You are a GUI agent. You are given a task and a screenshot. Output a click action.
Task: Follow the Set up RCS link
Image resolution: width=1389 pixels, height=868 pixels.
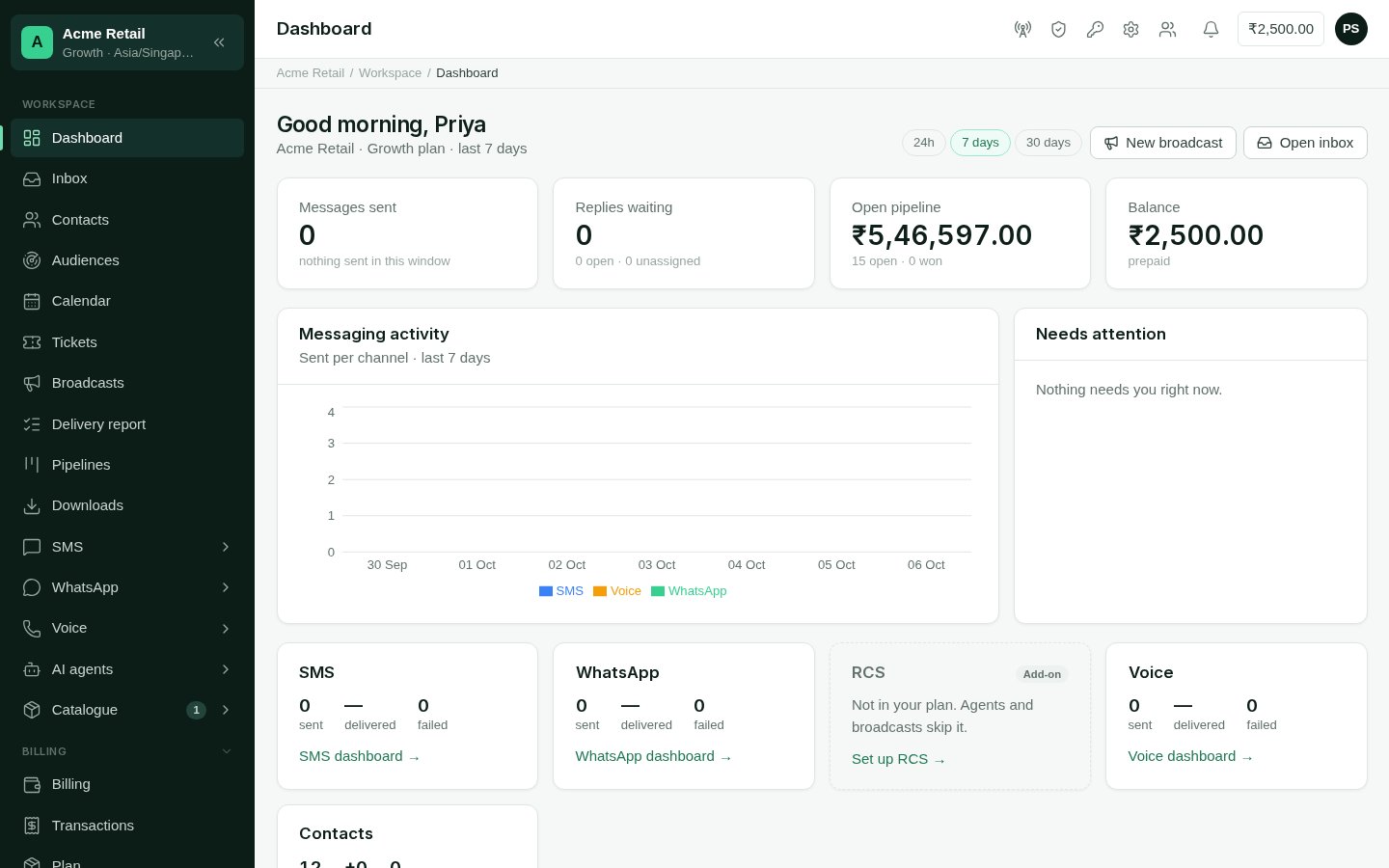pyautogui.click(x=899, y=759)
